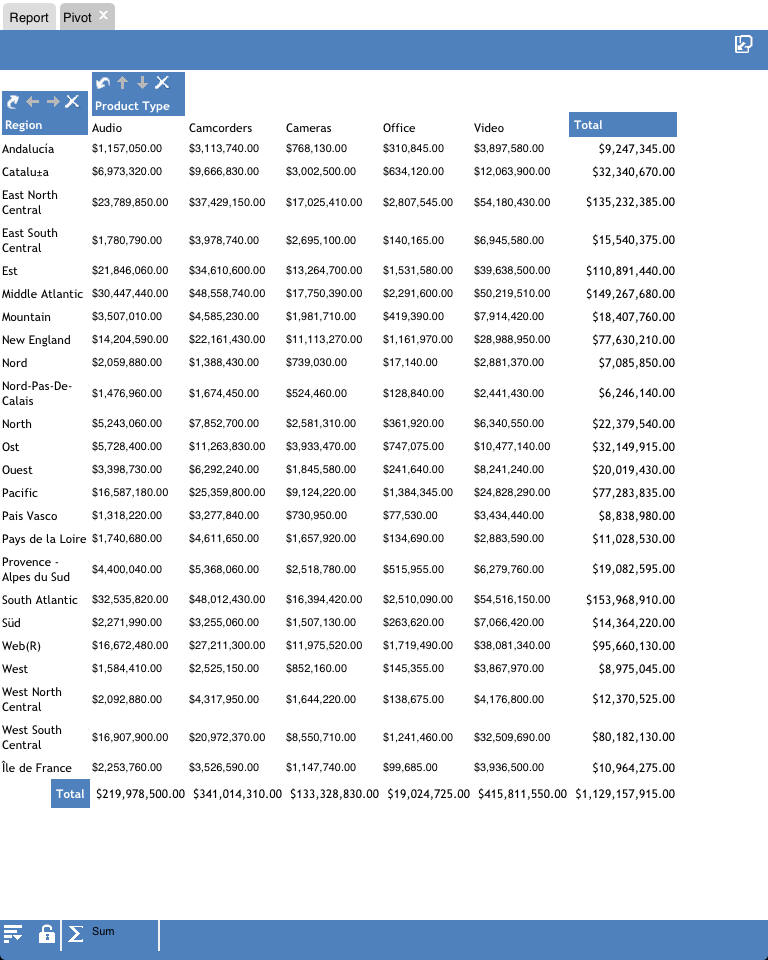The height and width of the screenshot is (960, 768).
Task: Click the Sigma aggregation icon
Action: coord(75,934)
